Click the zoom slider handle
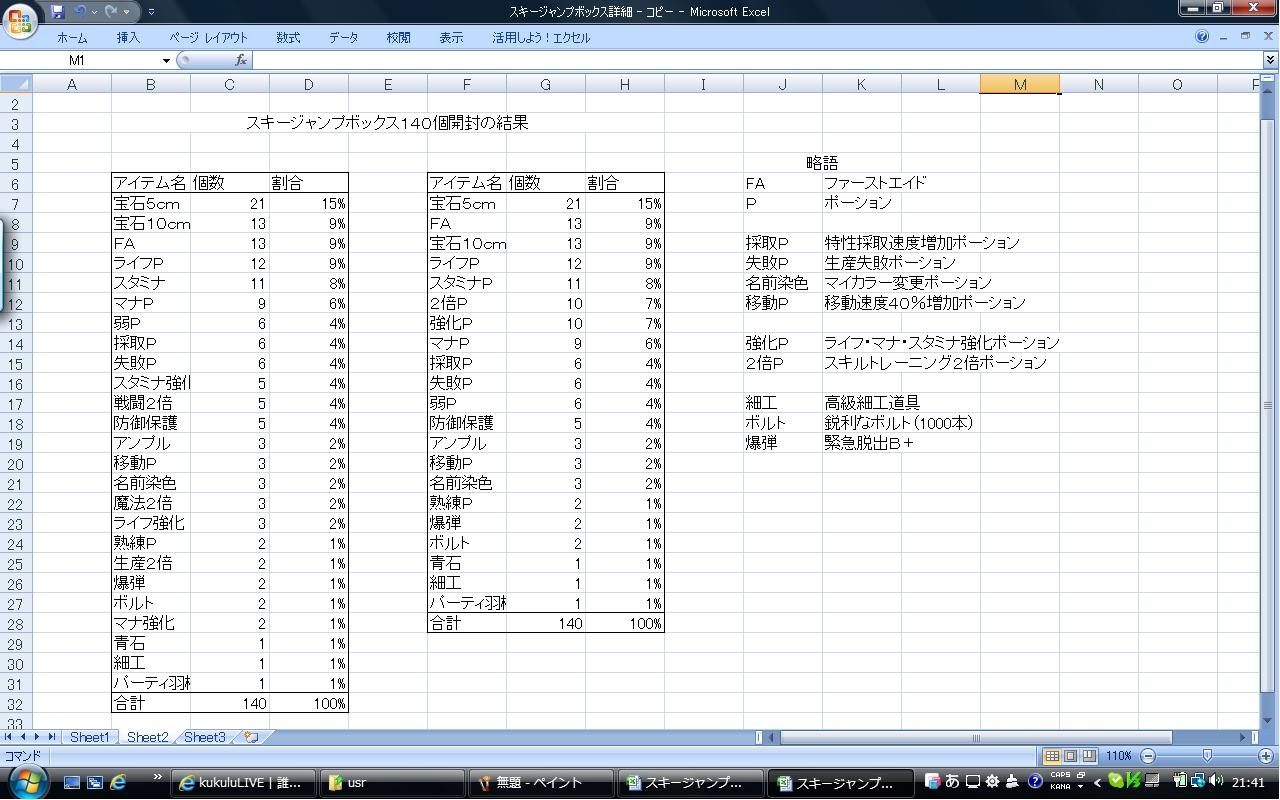Screen dimensions: 1280x800 [1207, 756]
